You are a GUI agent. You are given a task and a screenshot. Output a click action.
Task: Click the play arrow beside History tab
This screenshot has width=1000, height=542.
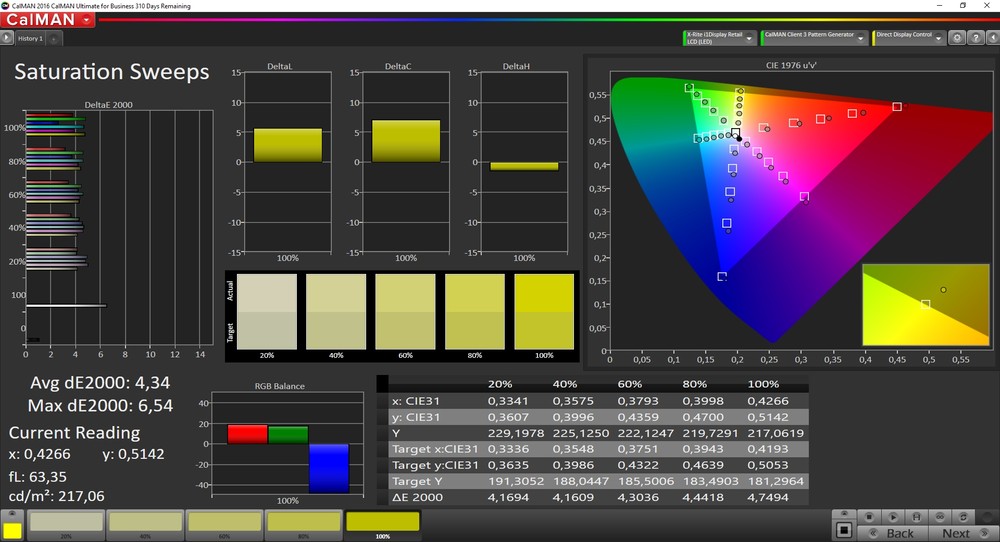point(8,38)
